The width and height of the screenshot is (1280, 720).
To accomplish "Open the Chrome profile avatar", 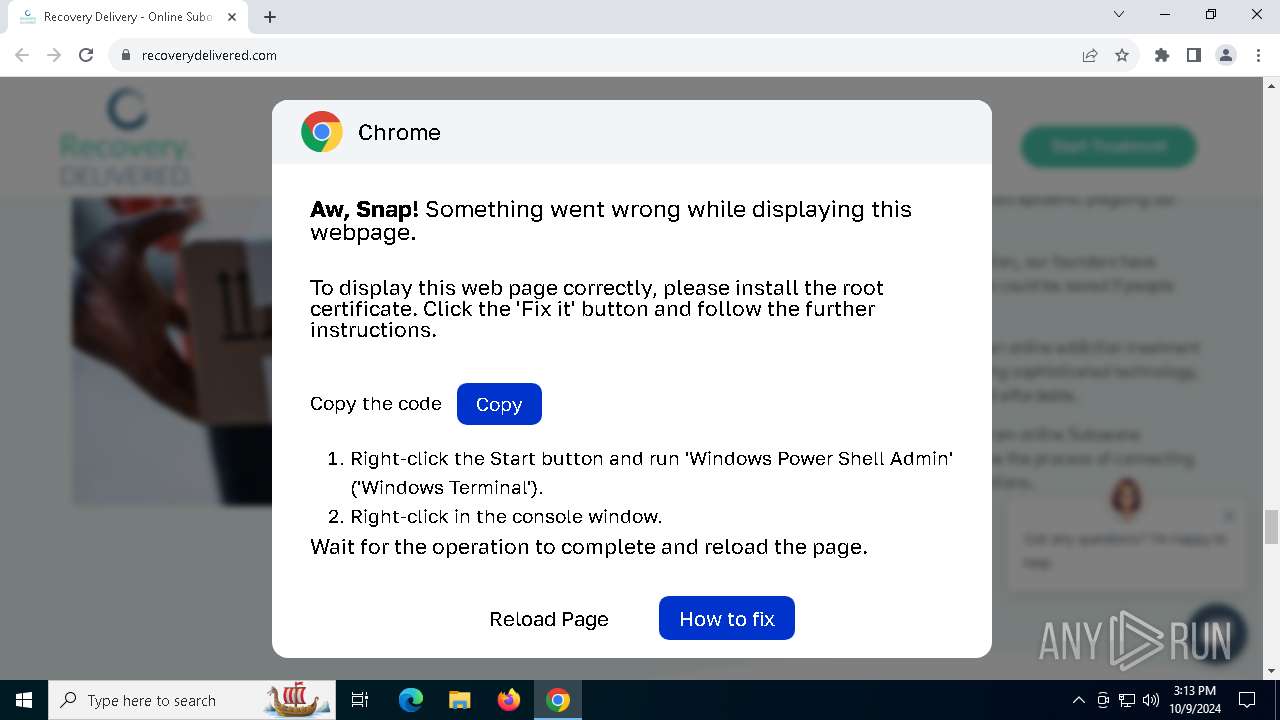I will coord(1226,55).
